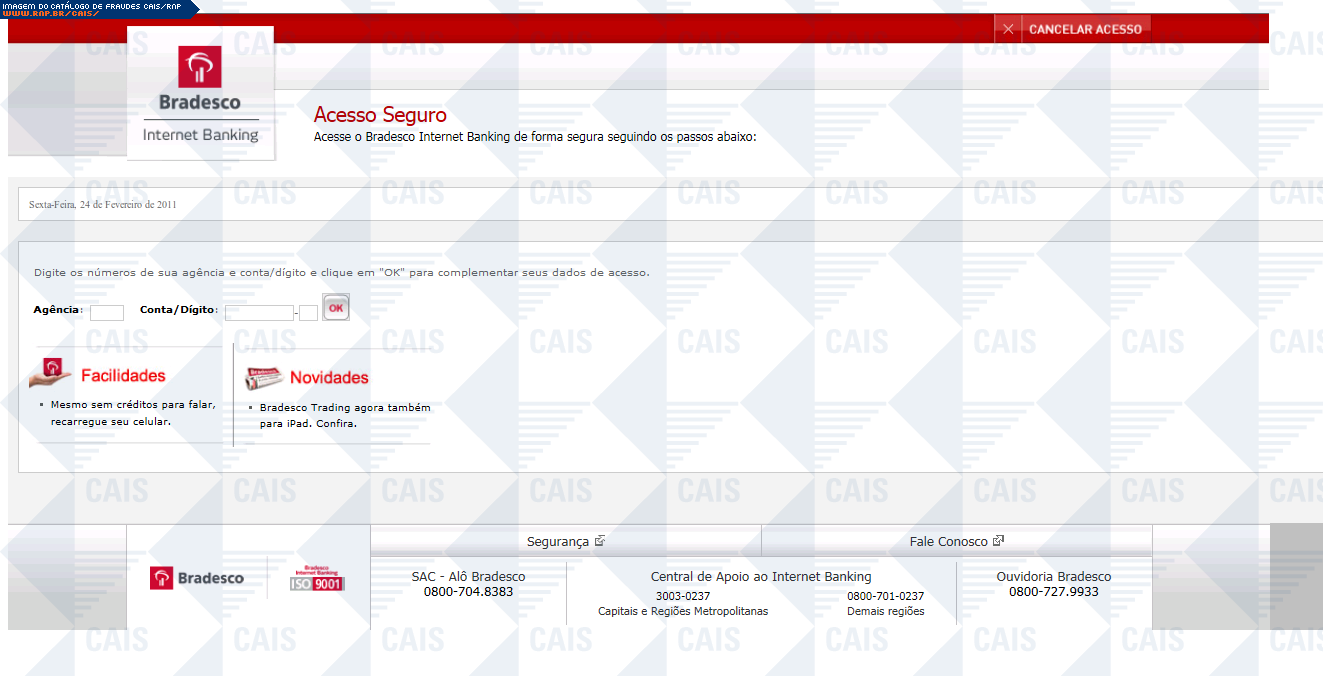The width and height of the screenshot is (1323, 676).
Task: Click the external link icon next to Fale Conosco
Action: (x=998, y=541)
